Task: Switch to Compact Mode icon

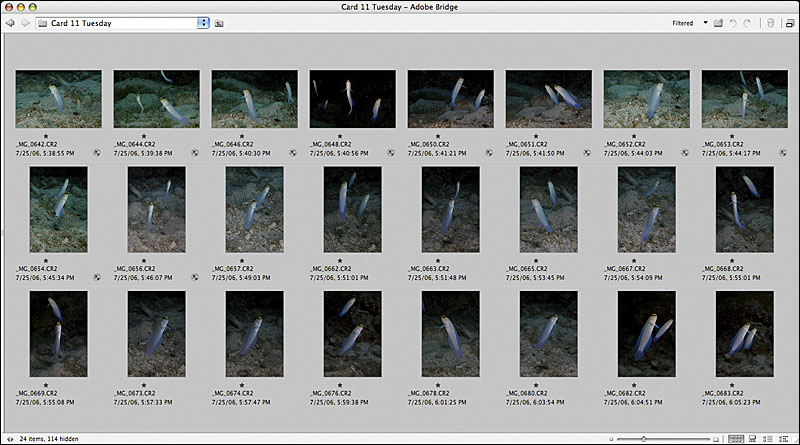Action: (x=789, y=22)
